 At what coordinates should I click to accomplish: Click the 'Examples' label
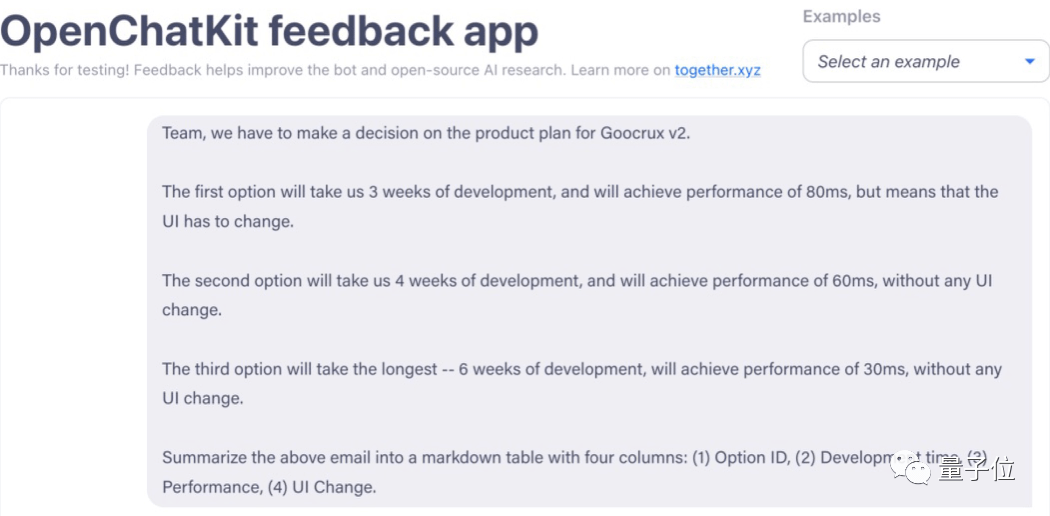point(841,16)
